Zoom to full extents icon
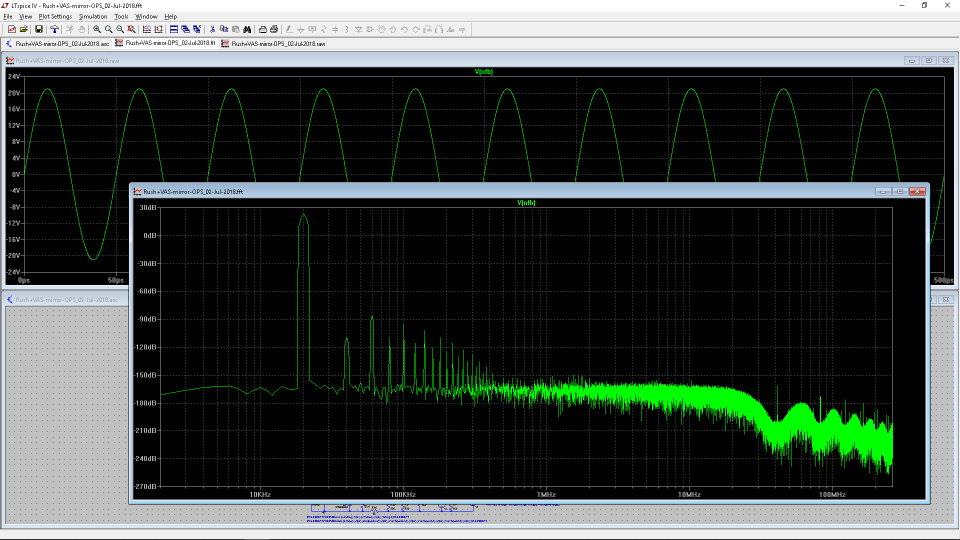Viewport: 960px width, 540px height. [131, 29]
